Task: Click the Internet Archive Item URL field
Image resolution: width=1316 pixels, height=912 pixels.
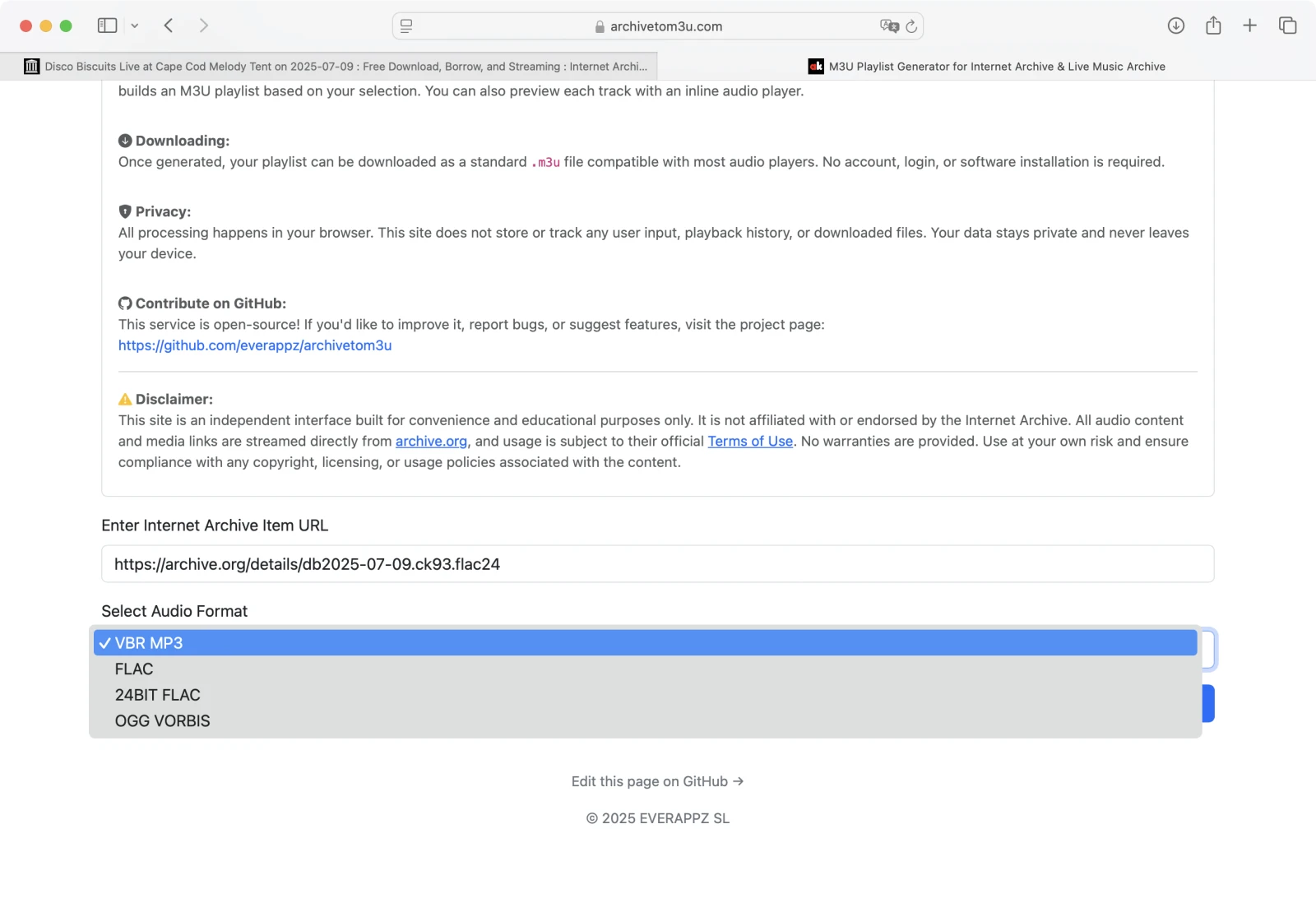Action: coord(657,564)
